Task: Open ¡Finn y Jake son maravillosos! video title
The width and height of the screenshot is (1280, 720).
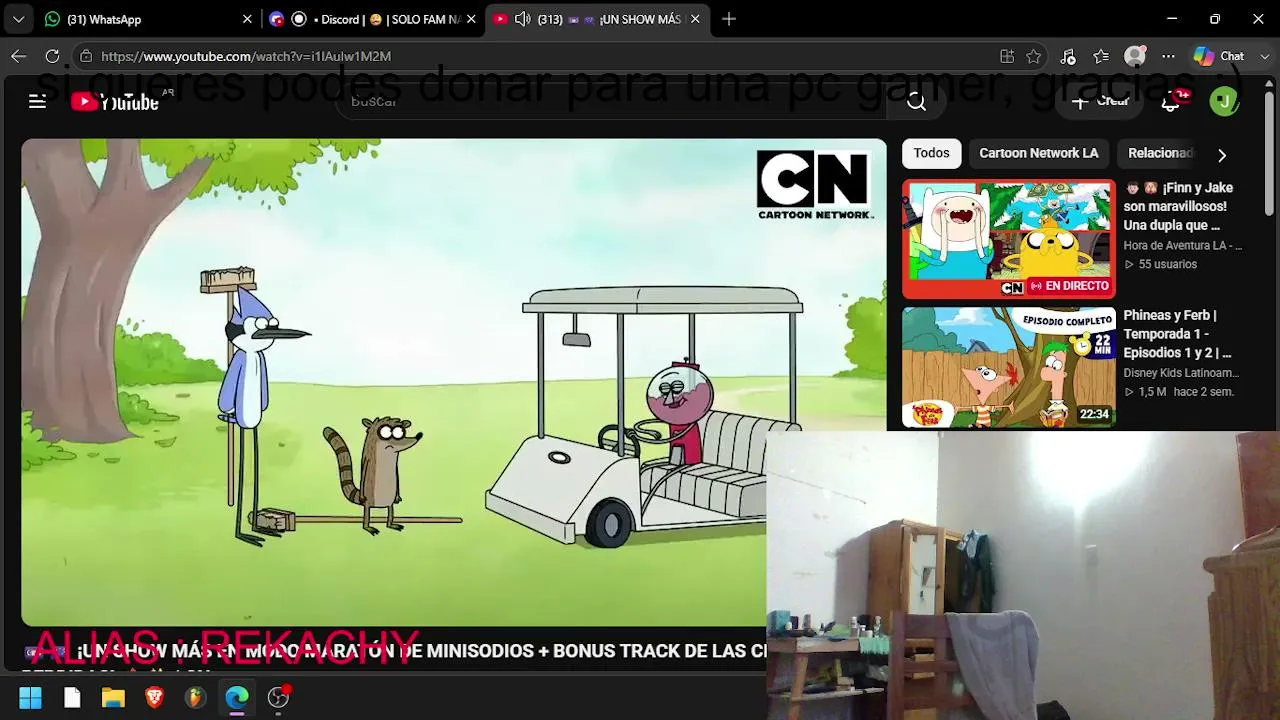Action: (1178, 207)
